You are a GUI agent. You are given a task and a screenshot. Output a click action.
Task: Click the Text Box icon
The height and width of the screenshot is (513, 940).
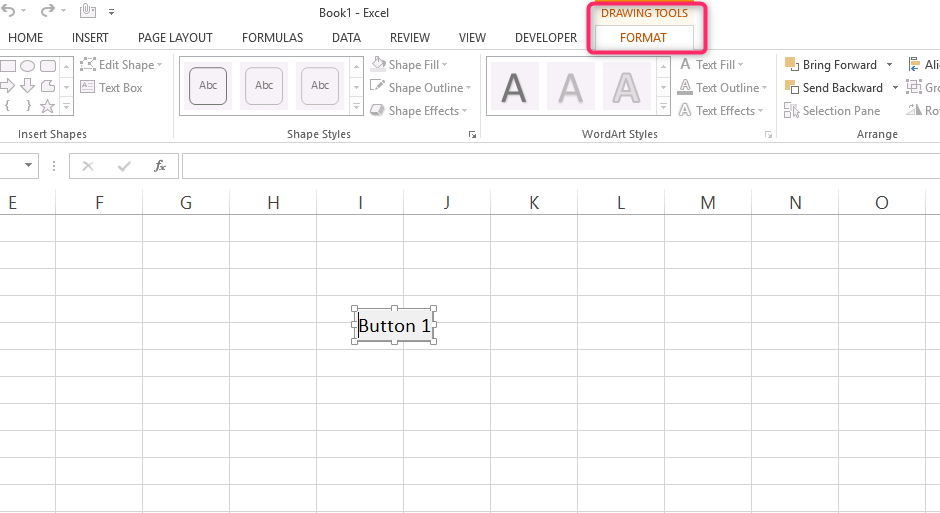pyautogui.click(x=87, y=88)
